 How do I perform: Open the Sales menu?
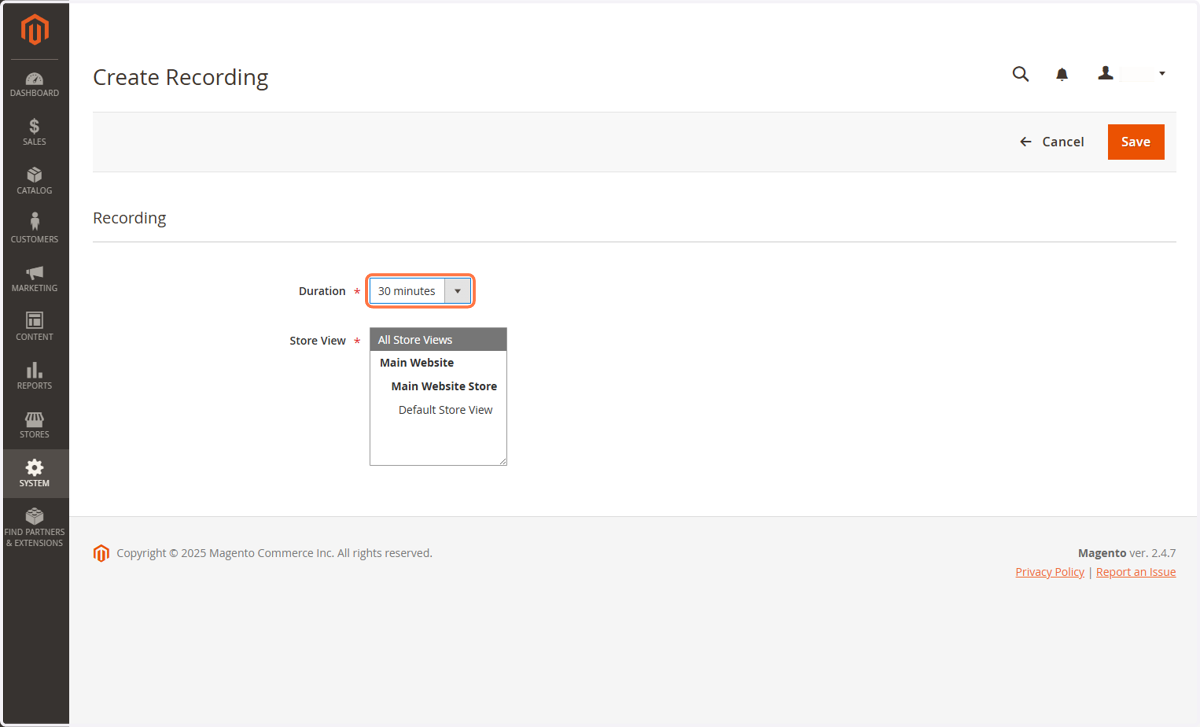(35, 132)
